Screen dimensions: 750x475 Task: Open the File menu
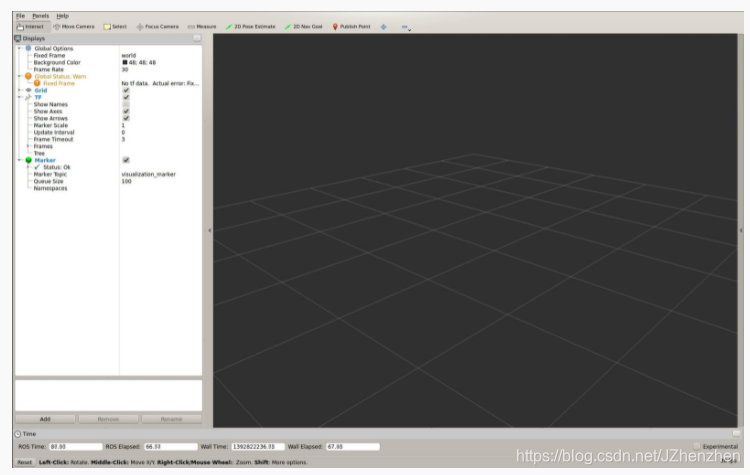point(21,16)
